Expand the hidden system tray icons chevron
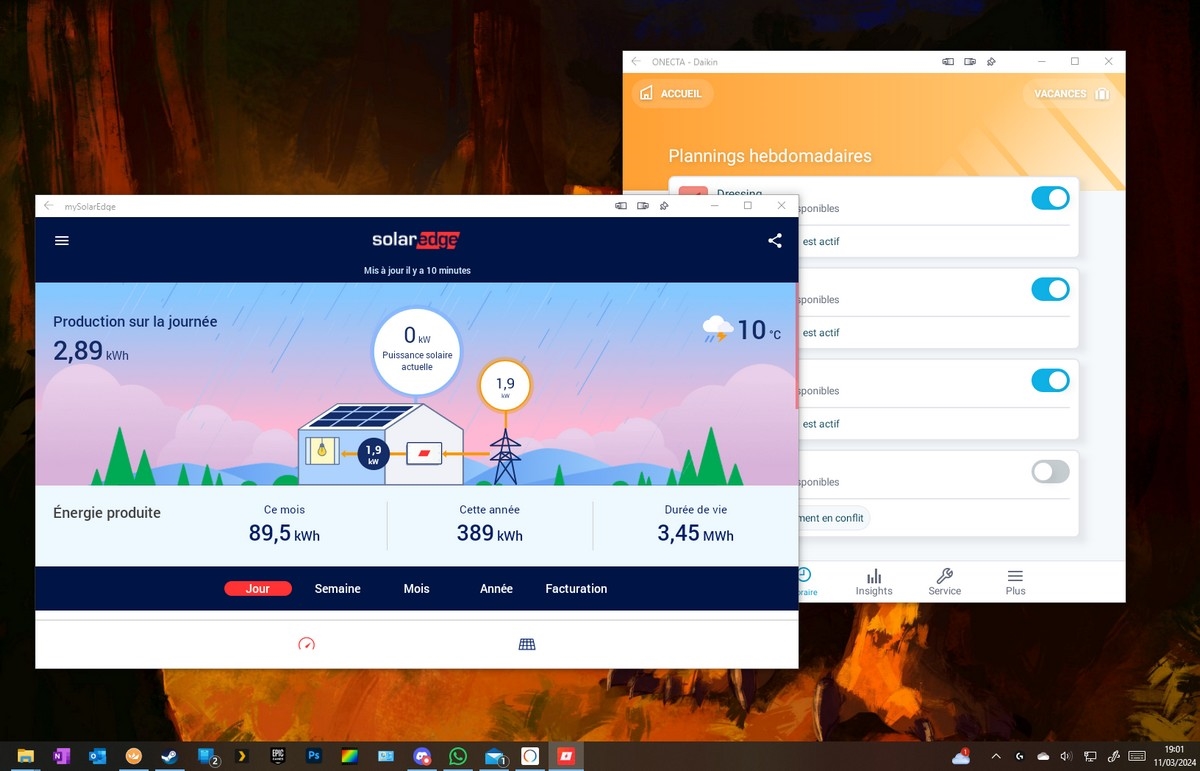 [995, 756]
